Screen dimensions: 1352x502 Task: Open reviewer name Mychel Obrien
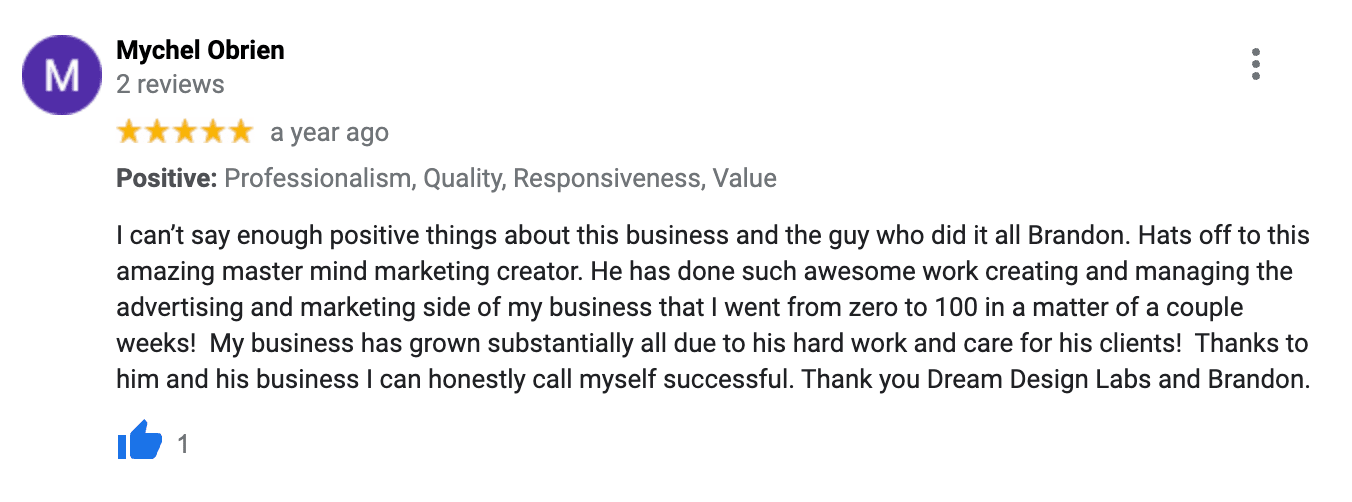point(200,50)
